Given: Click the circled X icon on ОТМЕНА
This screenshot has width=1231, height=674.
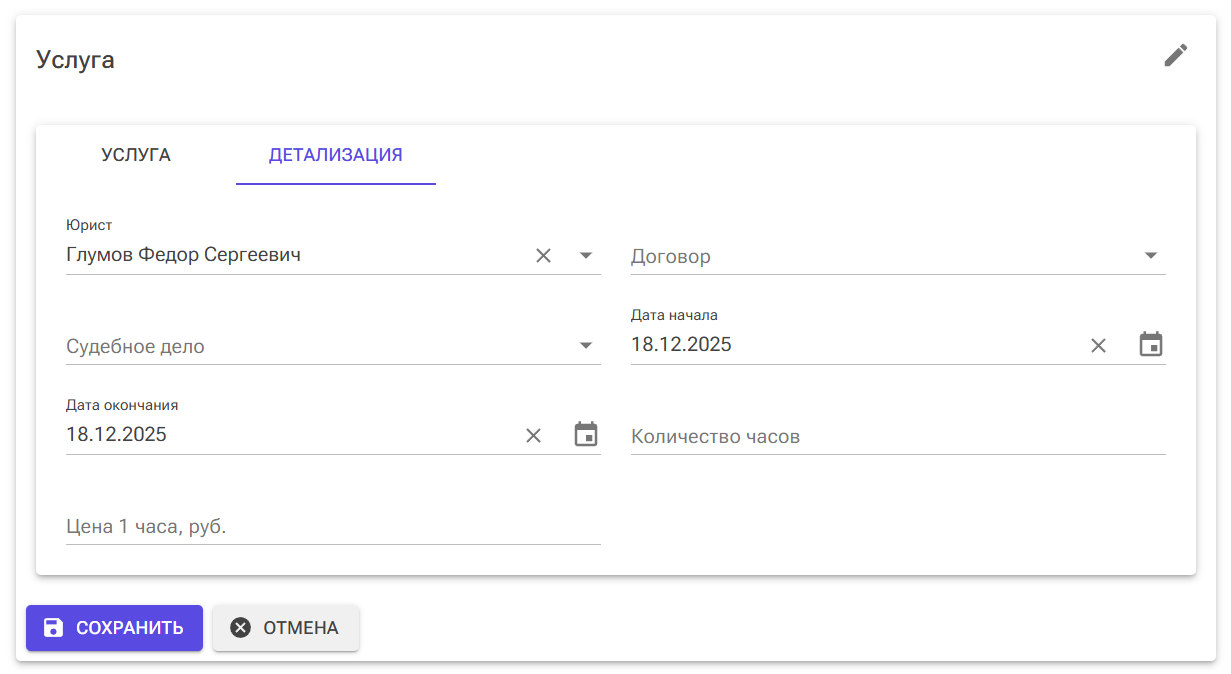Looking at the screenshot, I should point(239,627).
